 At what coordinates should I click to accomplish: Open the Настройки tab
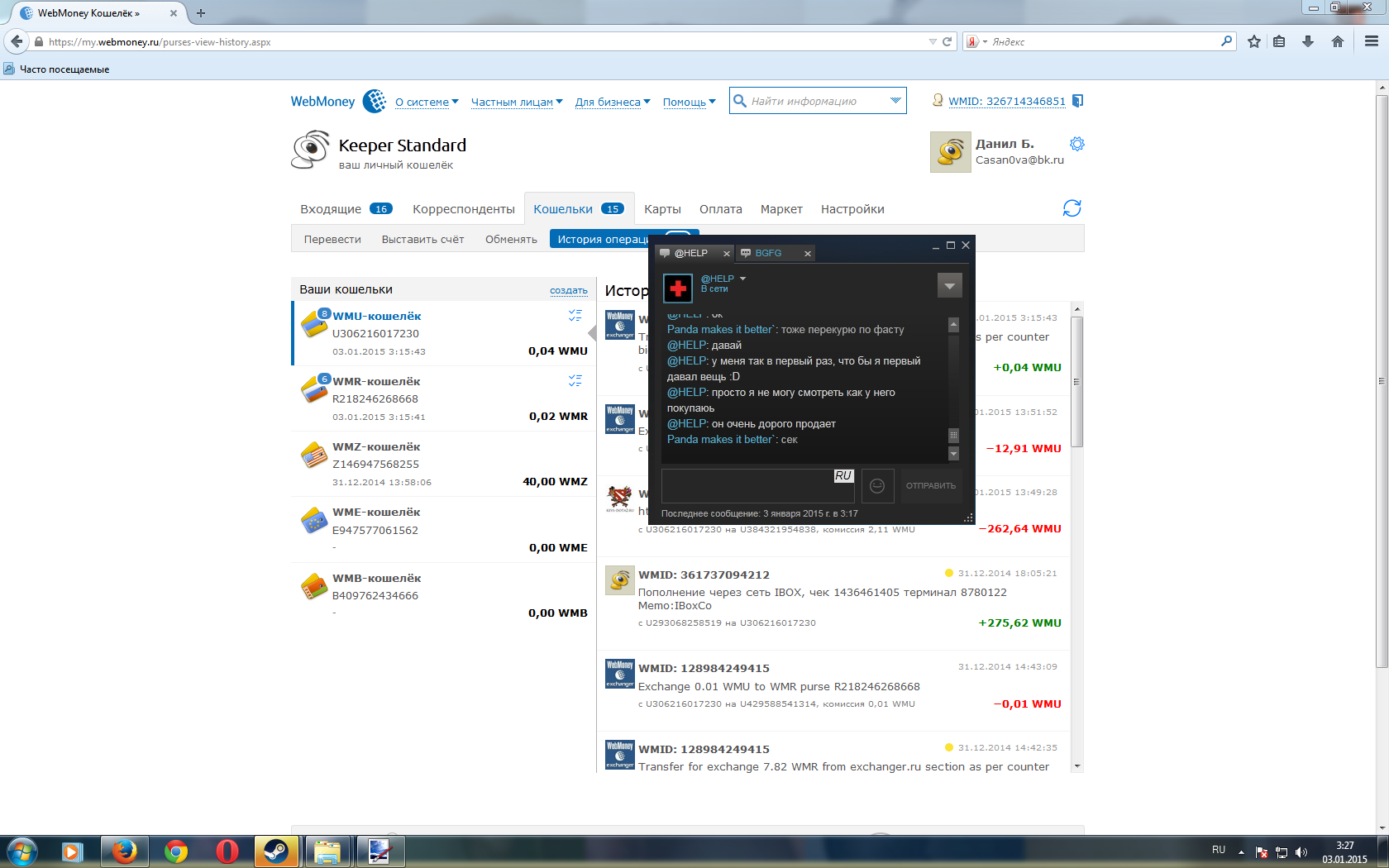coord(852,209)
